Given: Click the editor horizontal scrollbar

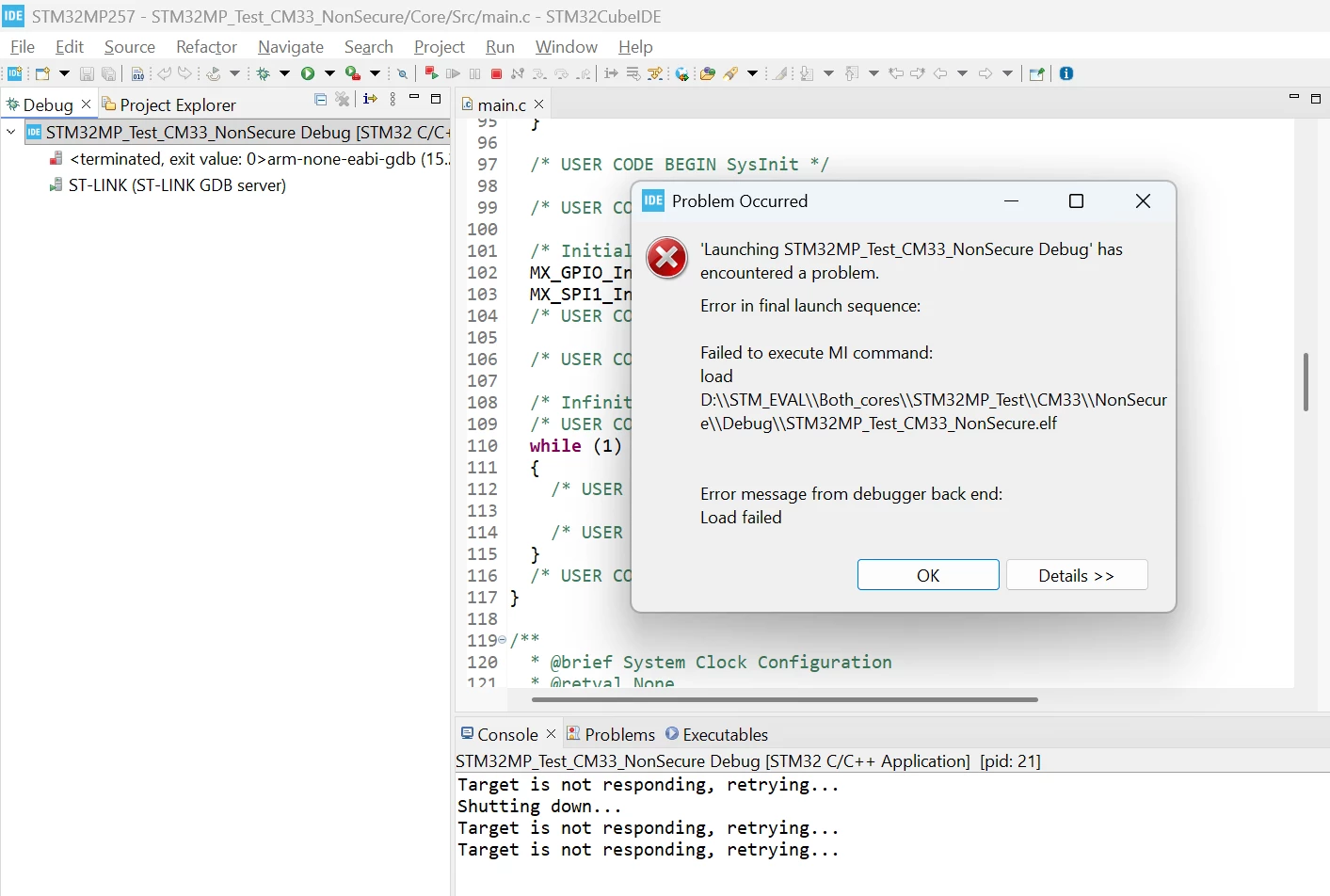Looking at the screenshot, I should [785, 699].
